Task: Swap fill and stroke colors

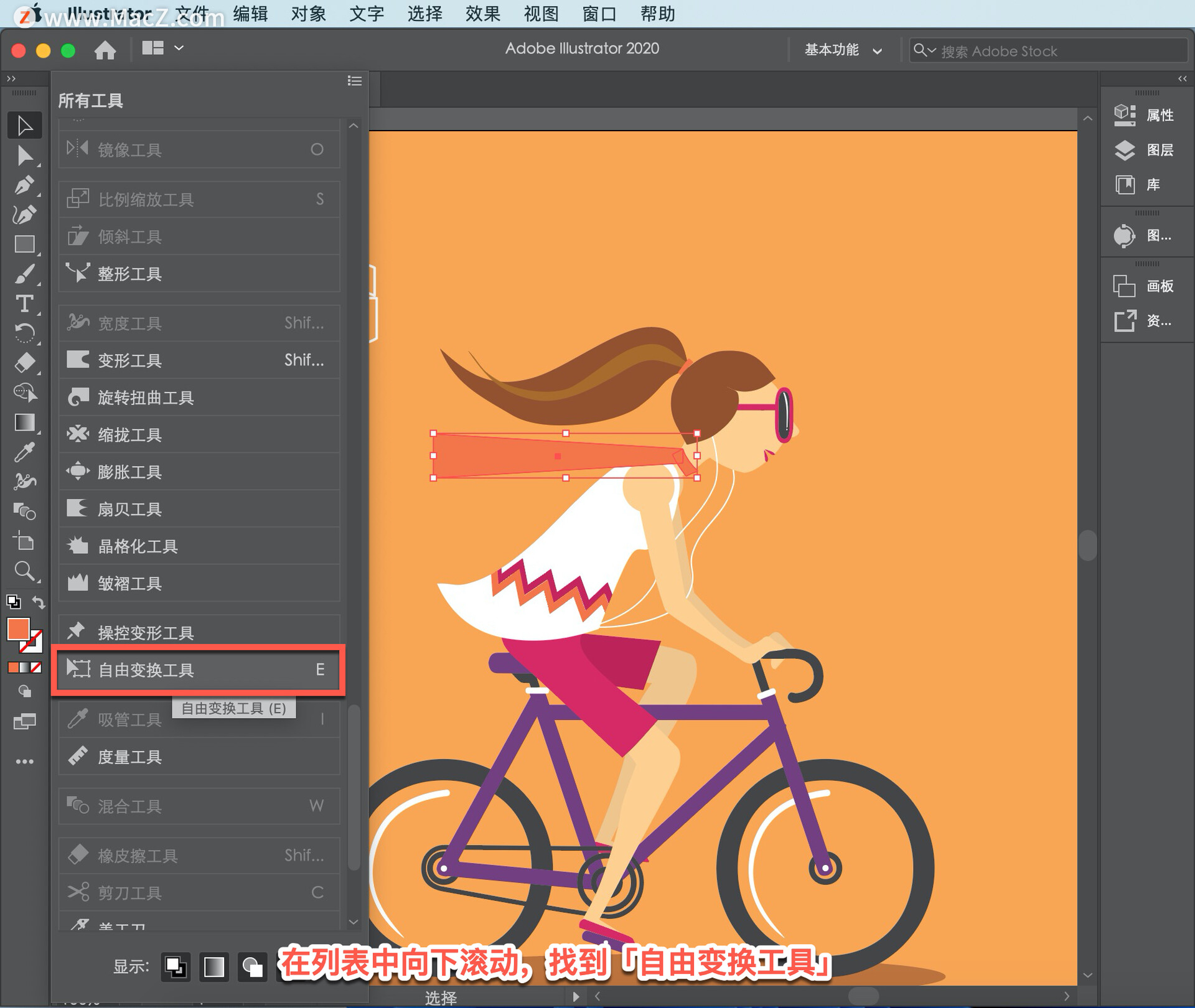Action: 39,602
